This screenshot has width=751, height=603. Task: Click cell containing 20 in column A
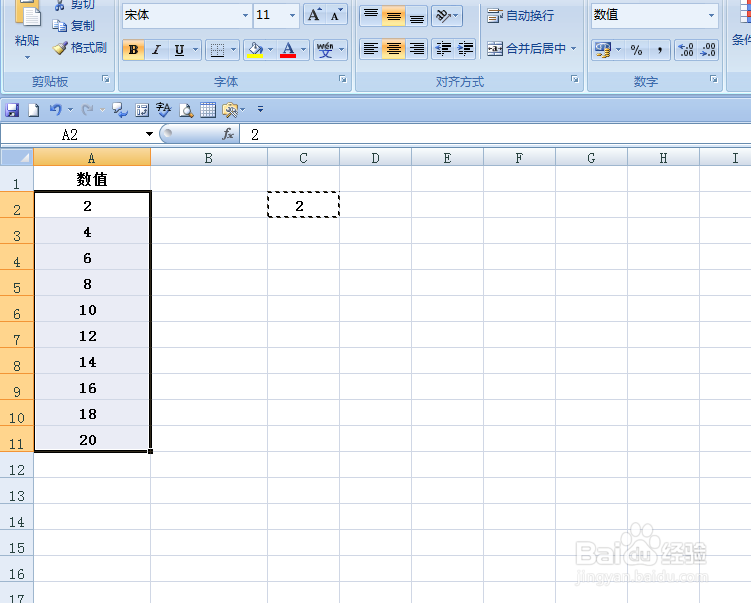tap(92, 439)
